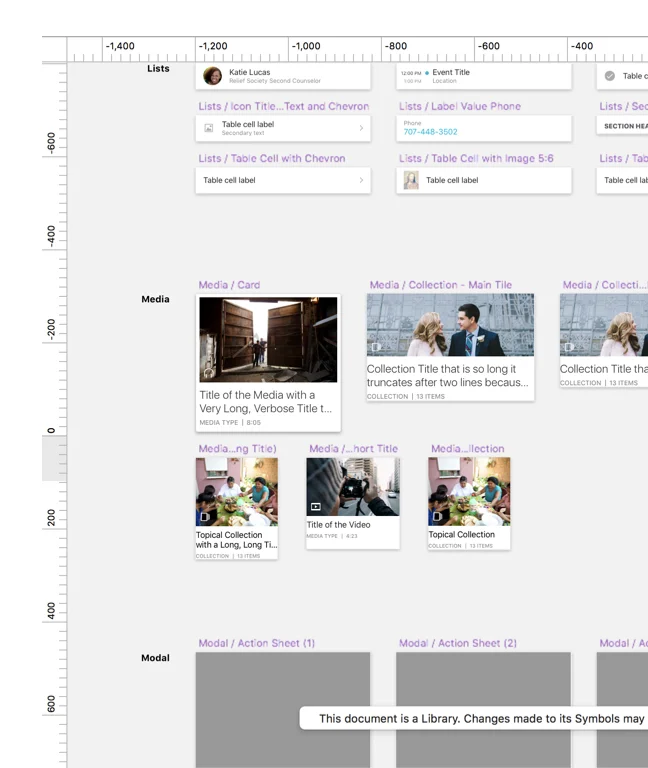Click Title of the Video text
This screenshot has width=648, height=768.
click(x=338, y=525)
